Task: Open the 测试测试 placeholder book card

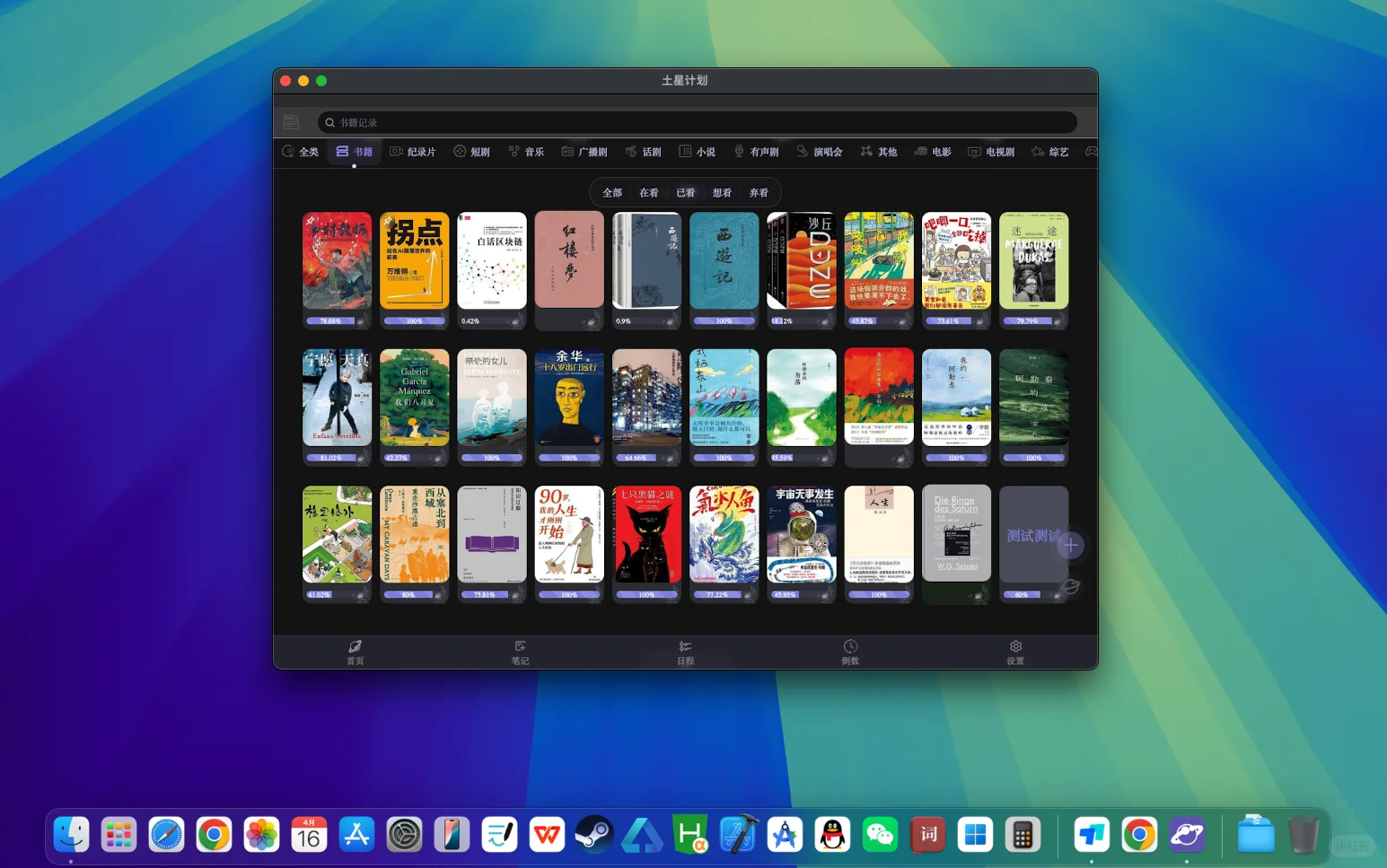Action: (x=1033, y=534)
